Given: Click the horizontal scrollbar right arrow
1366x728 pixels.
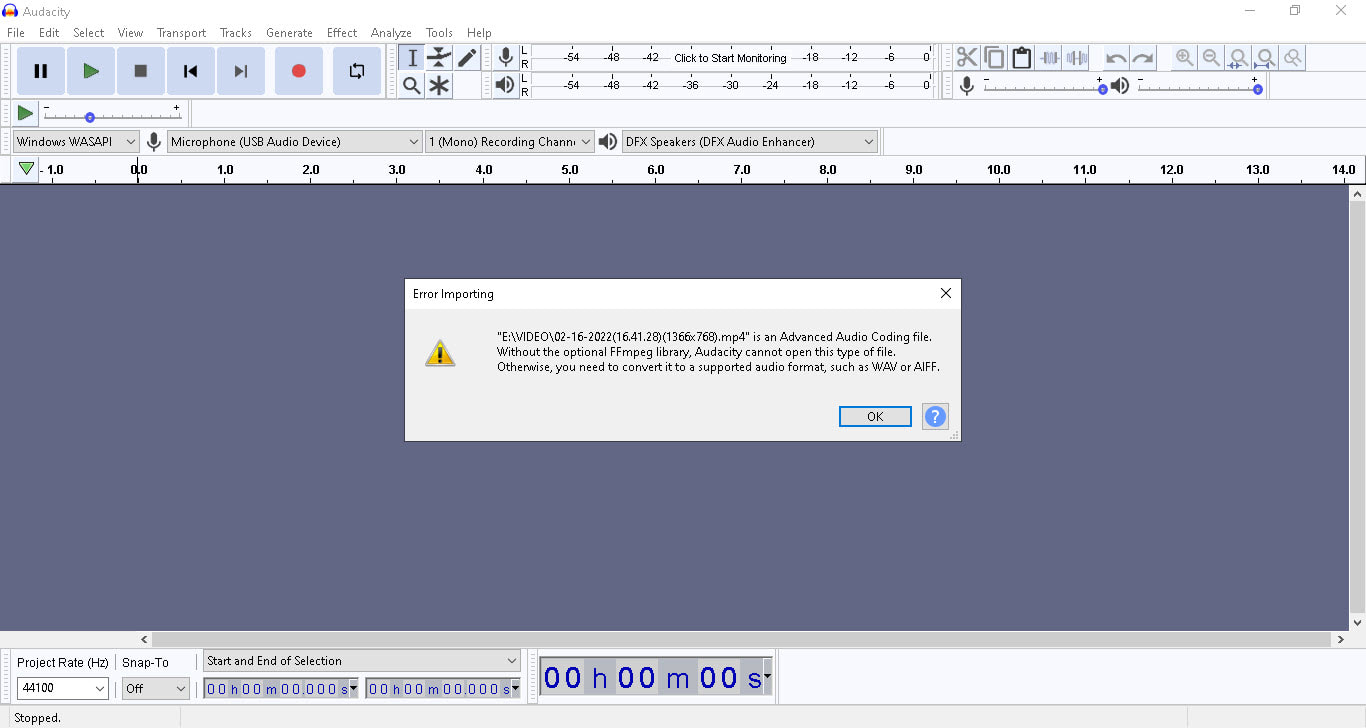Looking at the screenshot, I should pos(1341,639).
